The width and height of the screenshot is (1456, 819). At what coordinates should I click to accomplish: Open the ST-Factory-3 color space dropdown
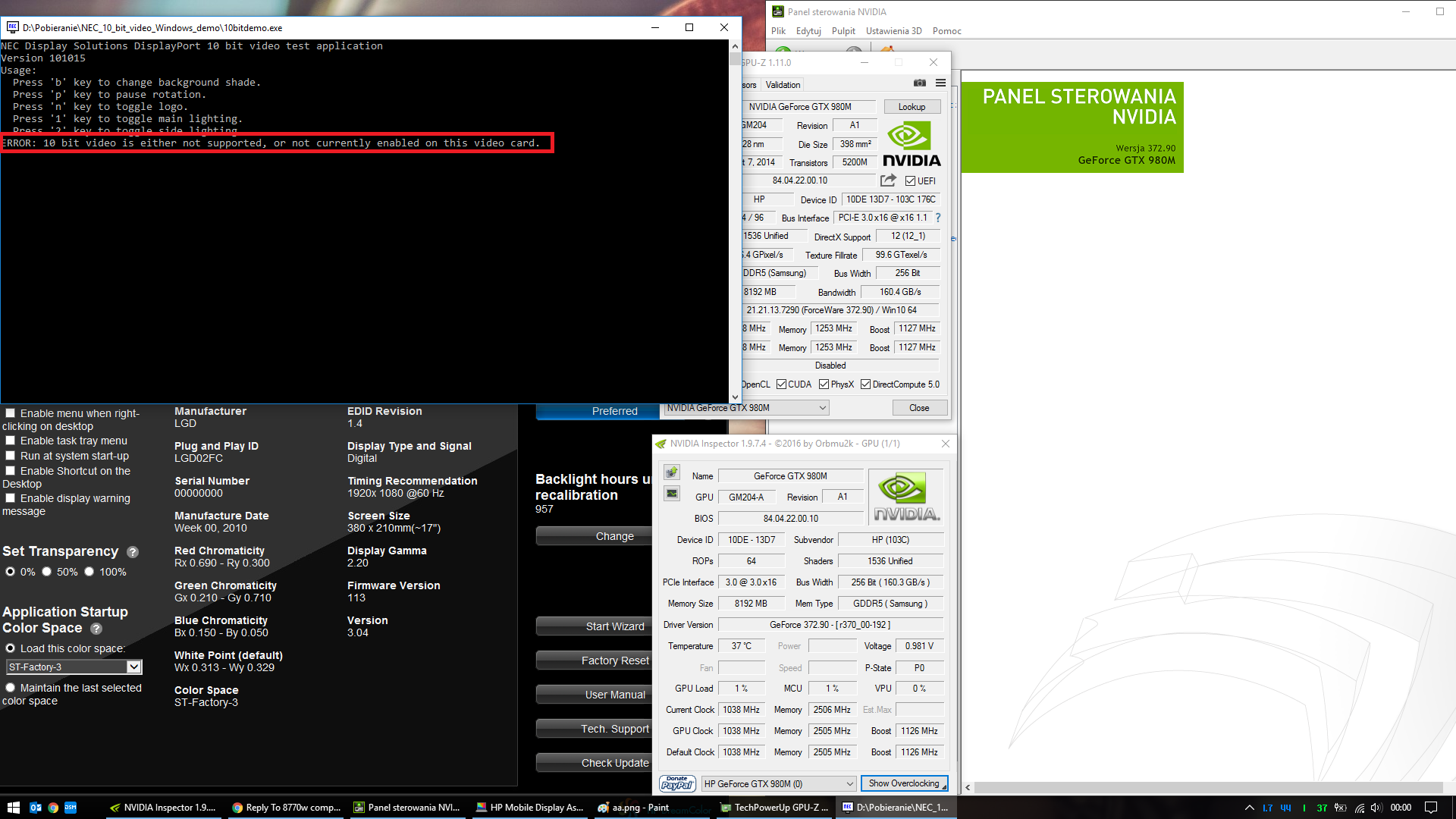(74, 667)
